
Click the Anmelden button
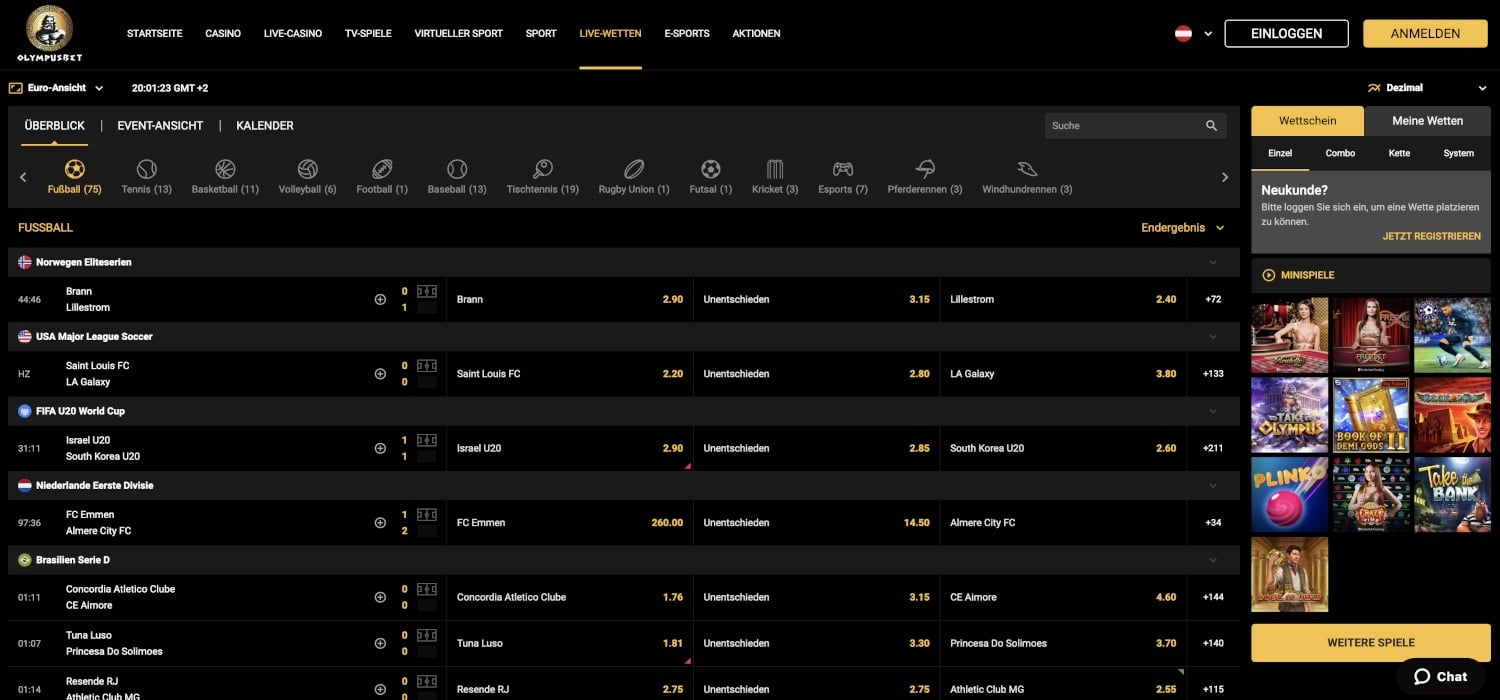coord(1425,33)
